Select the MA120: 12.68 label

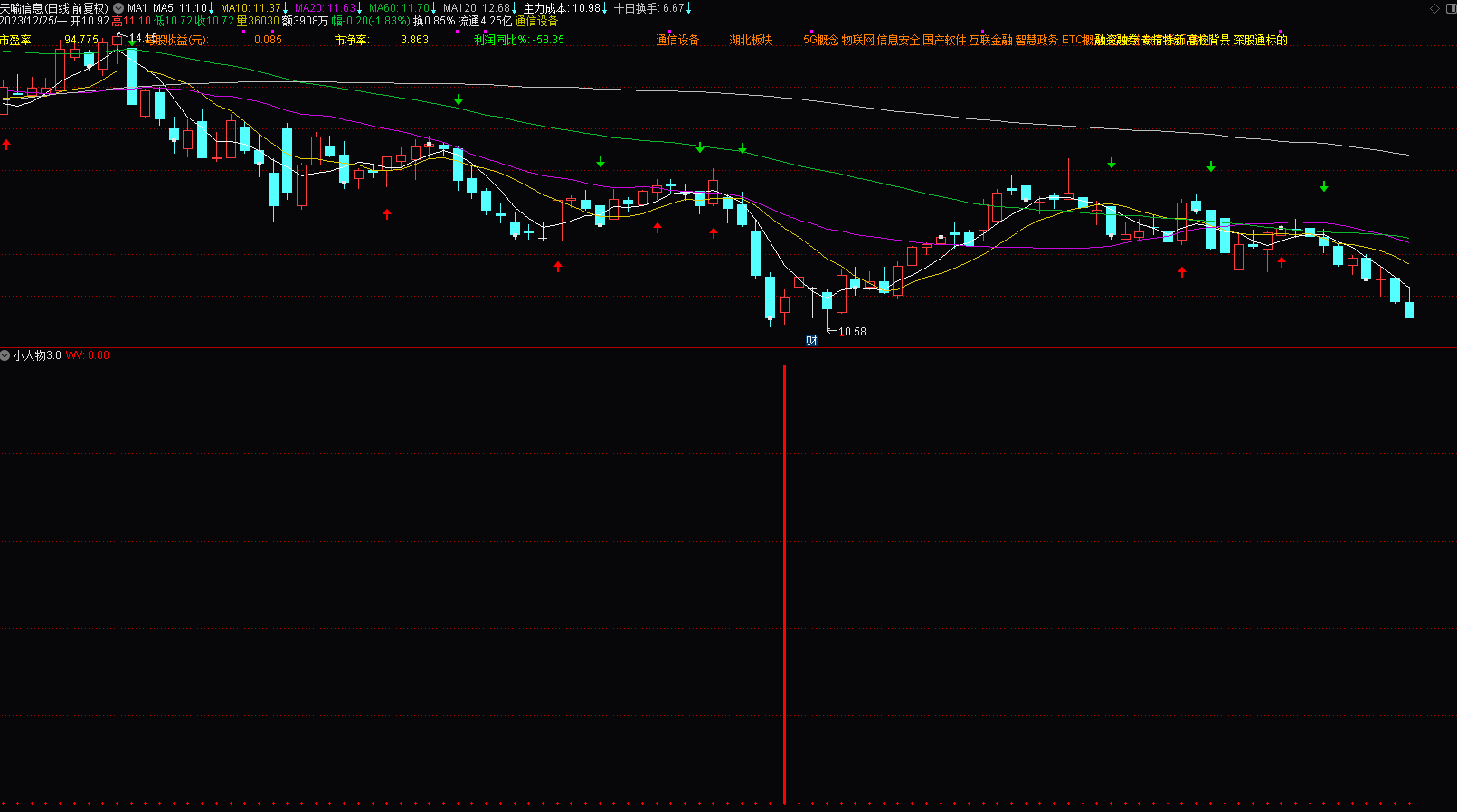(x=477, y=8)
